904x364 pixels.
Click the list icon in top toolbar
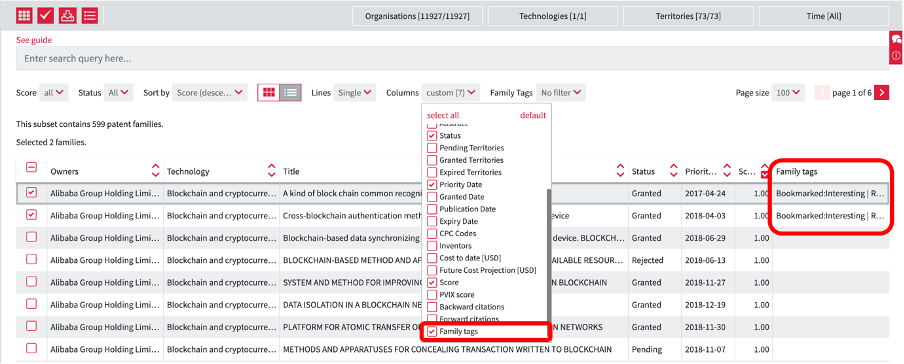click(x=89, y=16)
